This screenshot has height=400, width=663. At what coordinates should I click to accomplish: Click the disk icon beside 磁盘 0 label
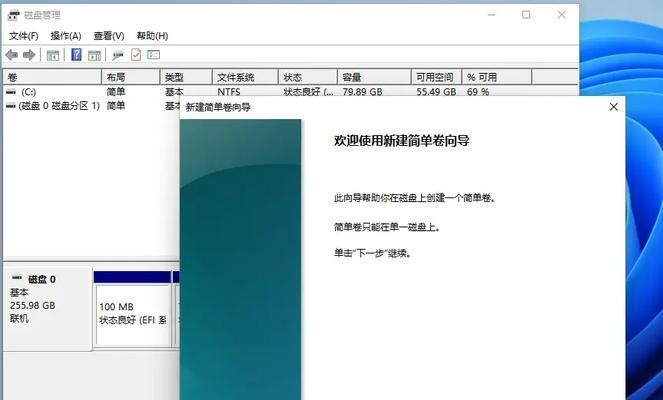(x=17, y=278)
